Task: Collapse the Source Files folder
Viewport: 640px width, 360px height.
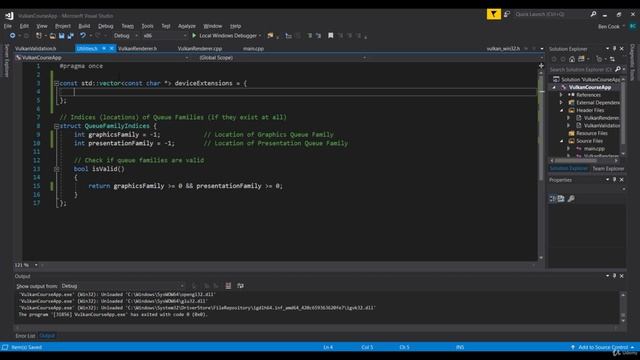Action: pyautogui.click(x=562, y=141)
